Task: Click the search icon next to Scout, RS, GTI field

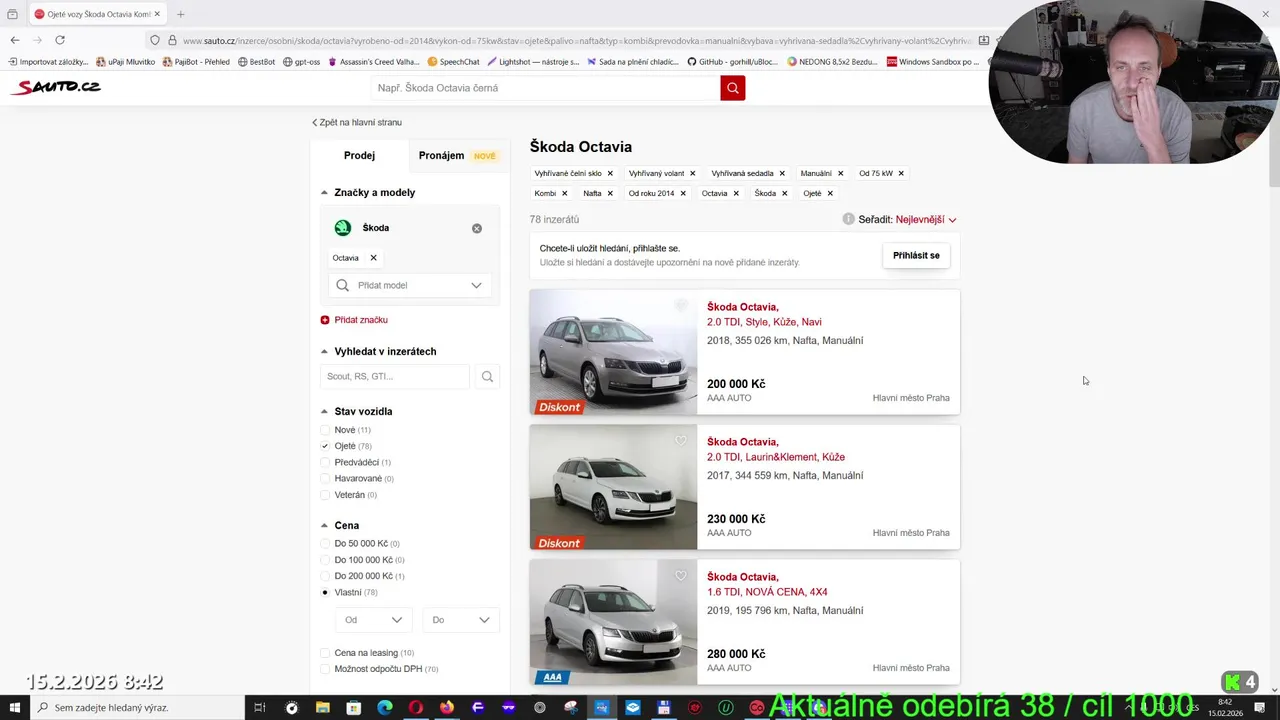Action: pos(487,377)
